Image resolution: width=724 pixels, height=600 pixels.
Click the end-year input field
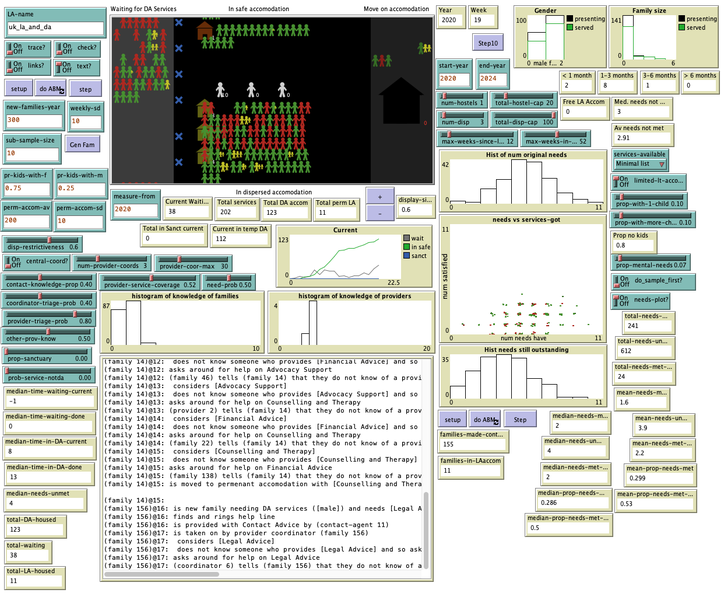point(492,79)
